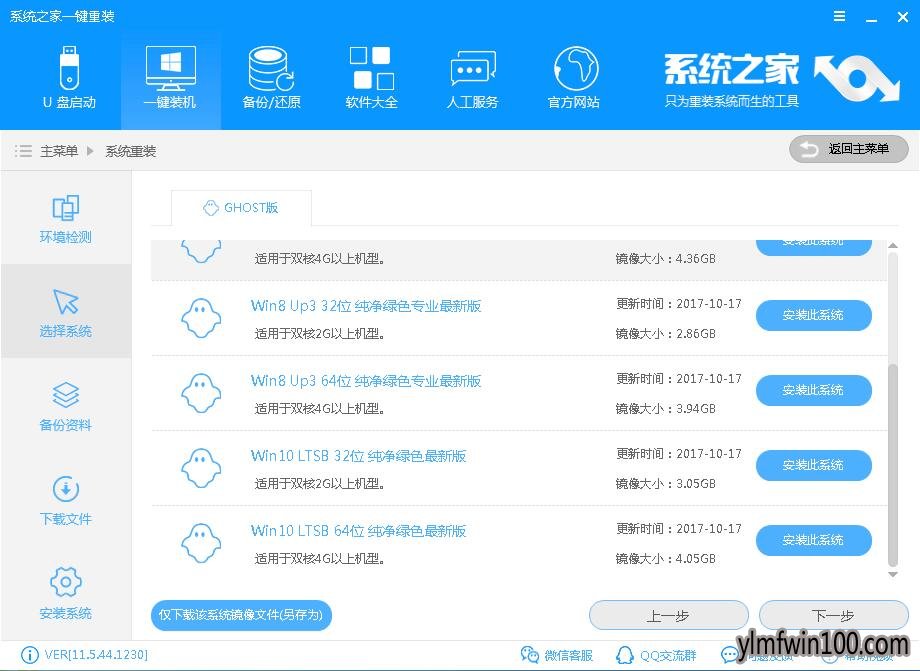The image size is (920, 671).
Task: Click 镜像大小：2.86GB text
Action: click(665, 334)
